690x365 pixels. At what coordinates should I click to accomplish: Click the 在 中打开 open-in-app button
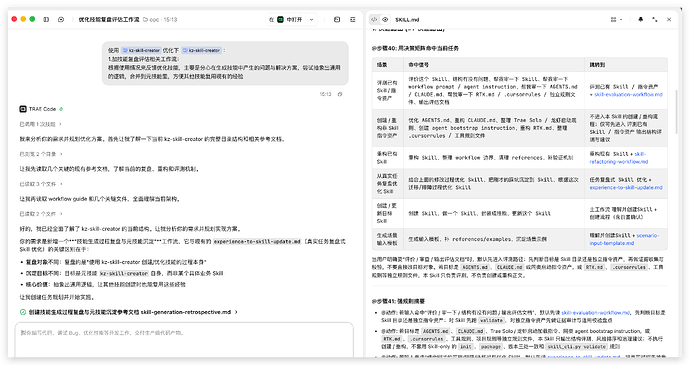(286, 19)
